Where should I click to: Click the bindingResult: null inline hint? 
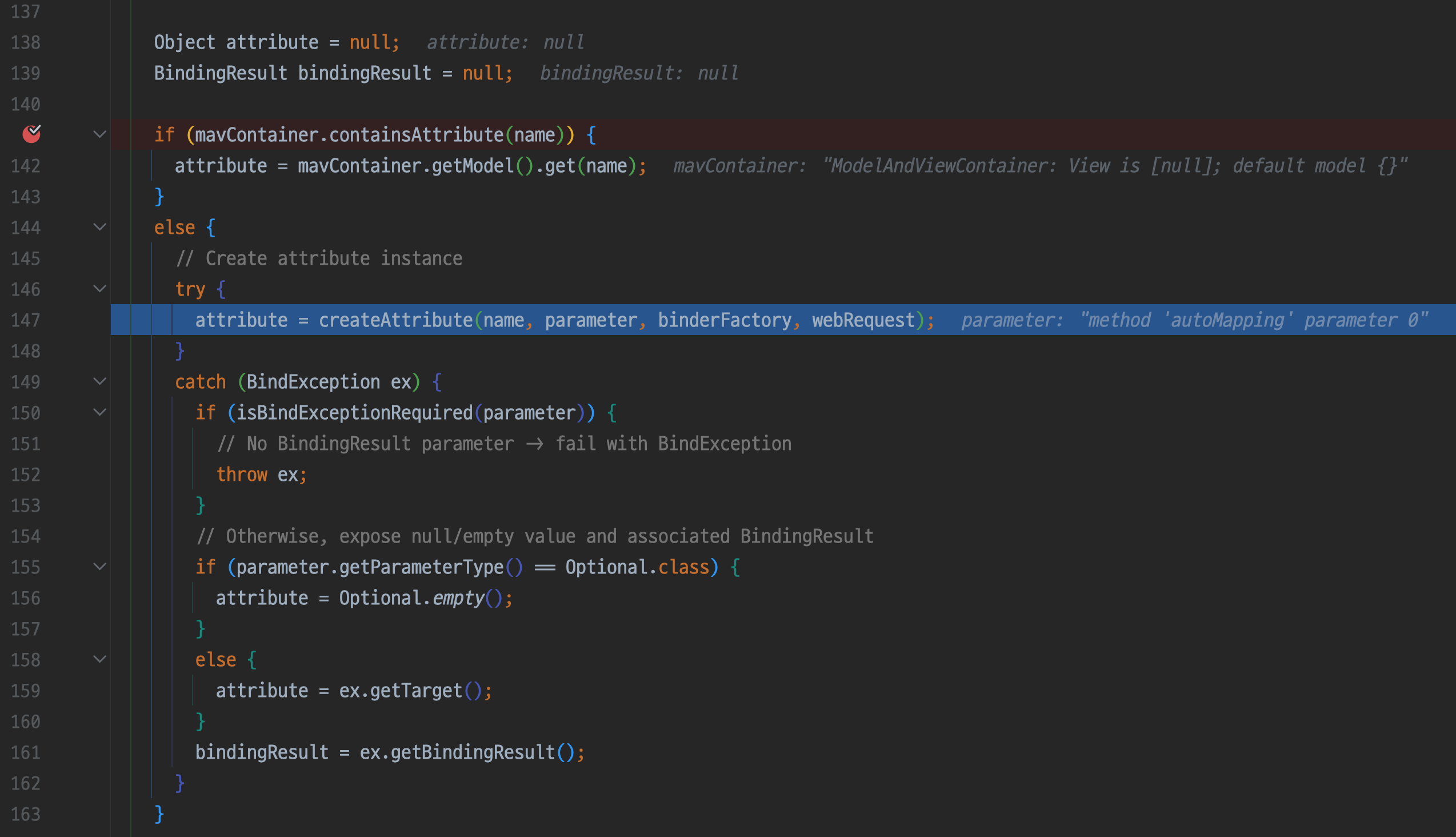coord(639,74)
